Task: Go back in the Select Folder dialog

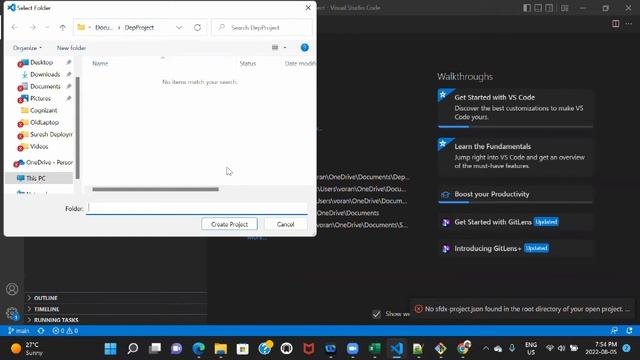Action: pos(15,27)
